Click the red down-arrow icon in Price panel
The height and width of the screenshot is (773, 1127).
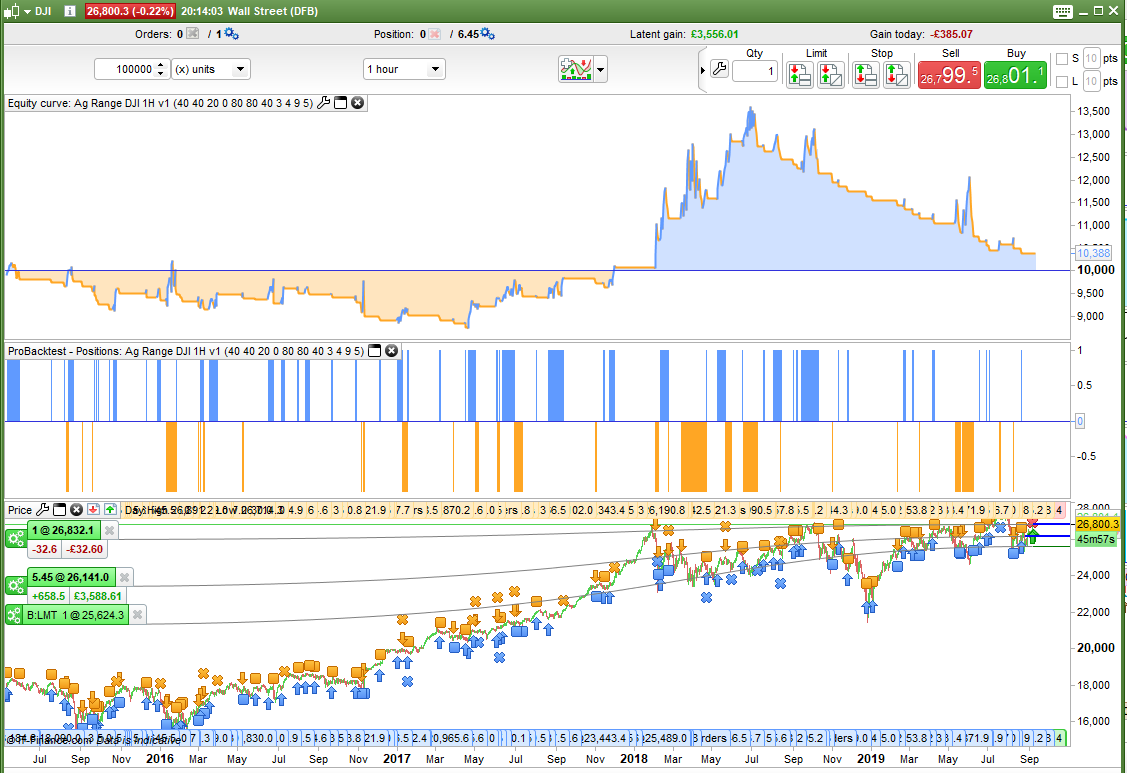point(92,510)
